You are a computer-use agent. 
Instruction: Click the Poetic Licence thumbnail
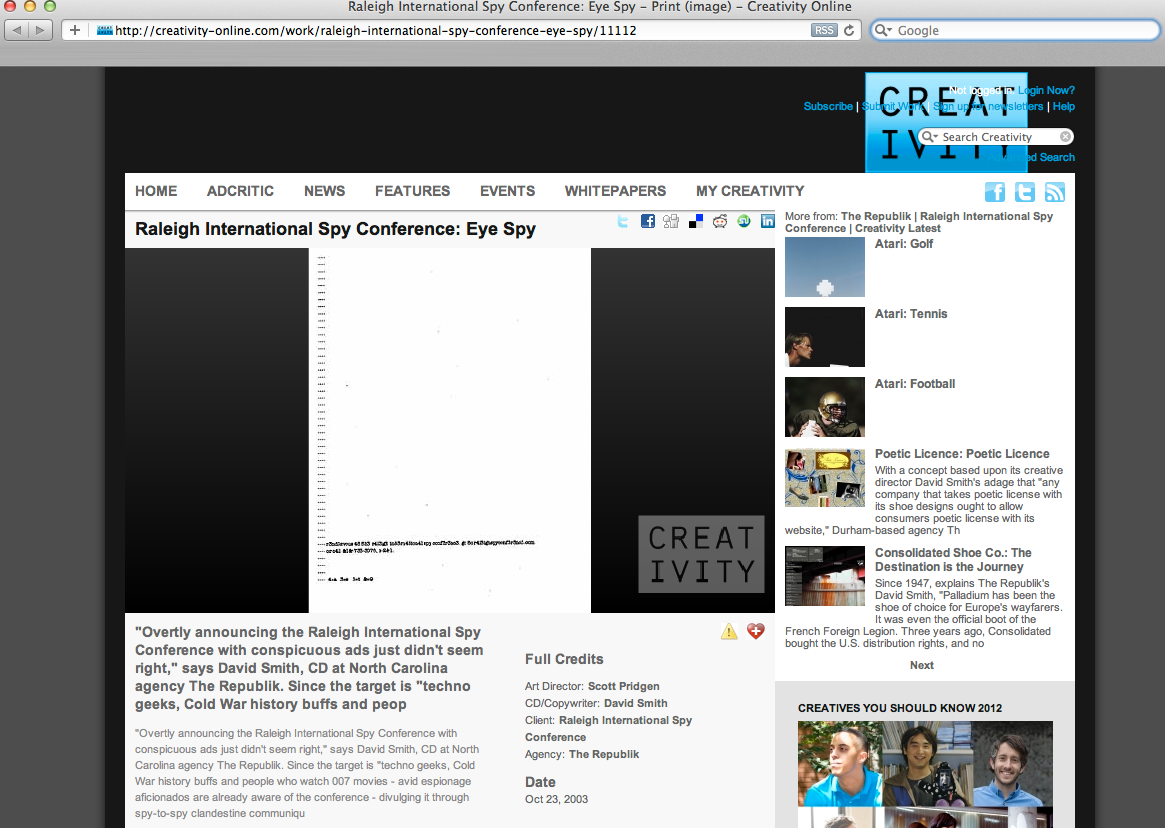click(x=825, y=477)
